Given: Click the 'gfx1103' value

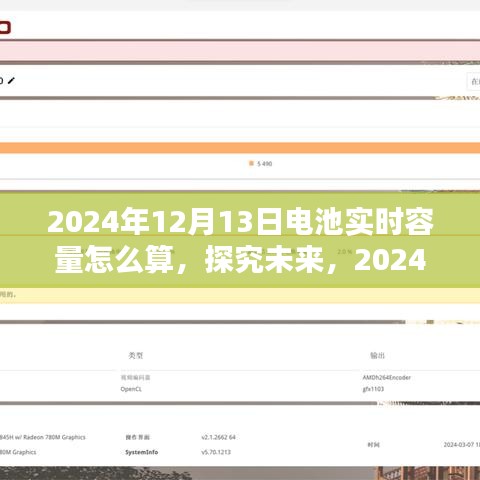Looking at the screenshot, I should pos(373,389).
